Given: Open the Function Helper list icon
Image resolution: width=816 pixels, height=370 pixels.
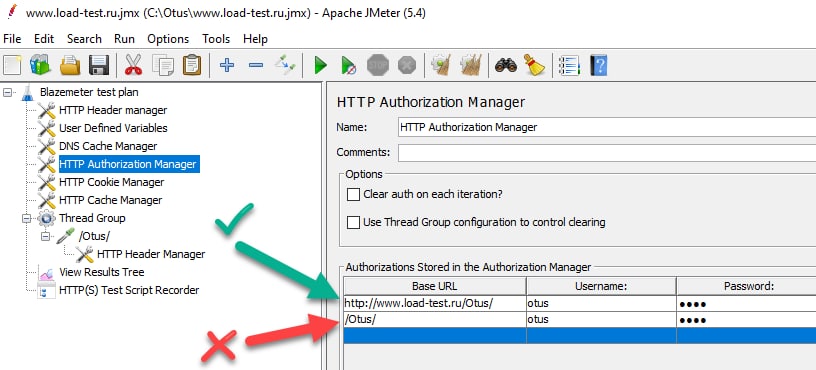Looking at the screenshot, I should pos(569,66).
